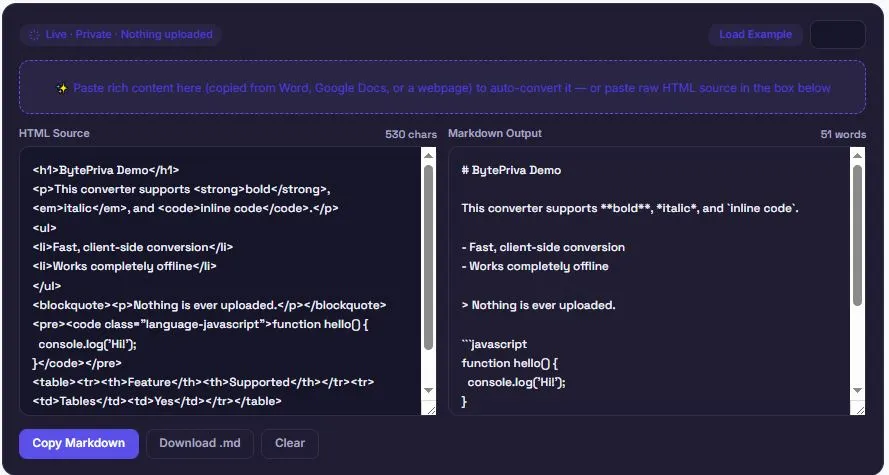889x475 pixels.
Task: Click the opening <ul> line in HTML Source
Action: 44,228
